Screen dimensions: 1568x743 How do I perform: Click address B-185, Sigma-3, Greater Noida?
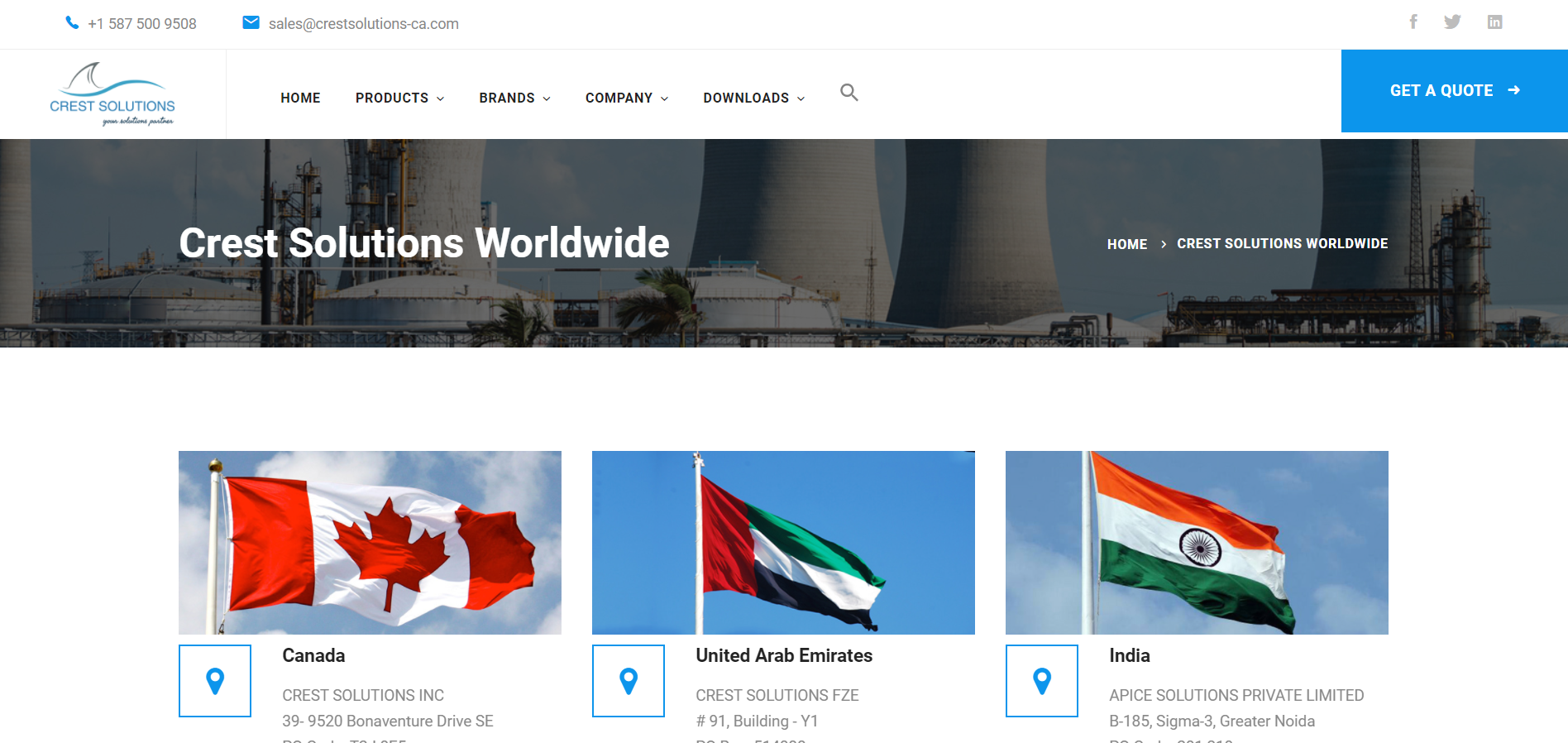pos(1212,721)
